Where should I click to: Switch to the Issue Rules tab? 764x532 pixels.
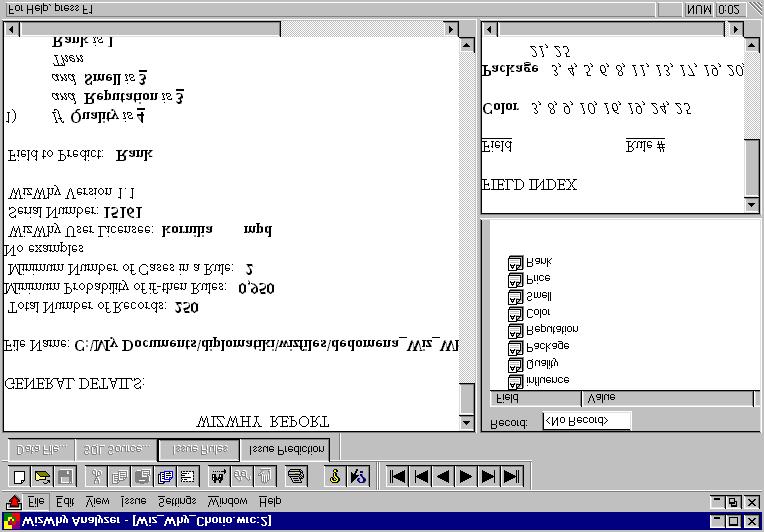pyautogui.click(x=199, y=450)
